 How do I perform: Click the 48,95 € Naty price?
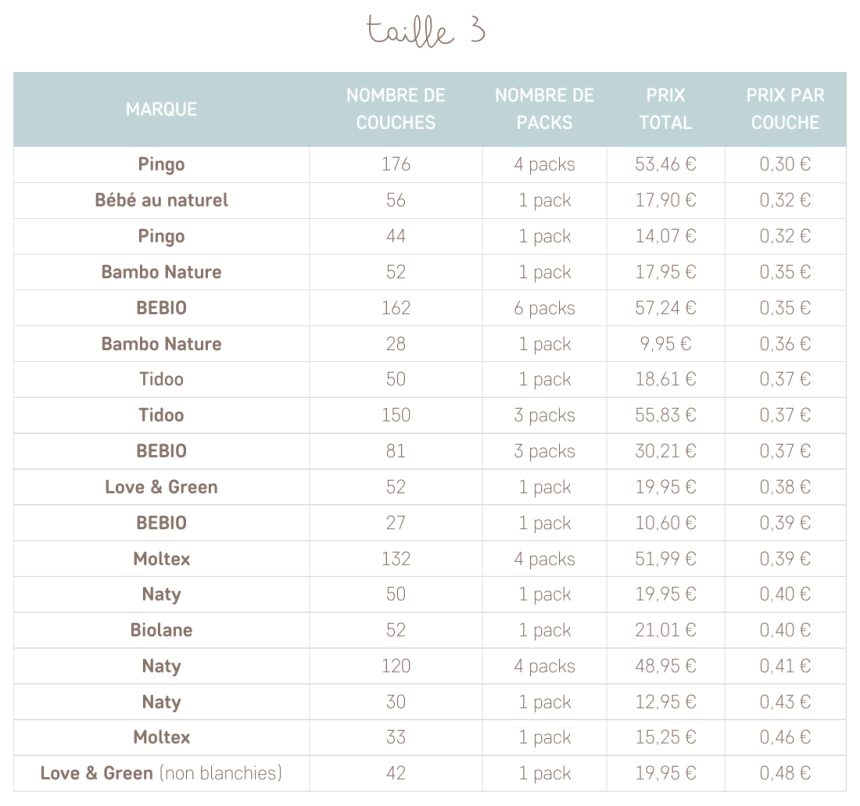click(665, 666)
